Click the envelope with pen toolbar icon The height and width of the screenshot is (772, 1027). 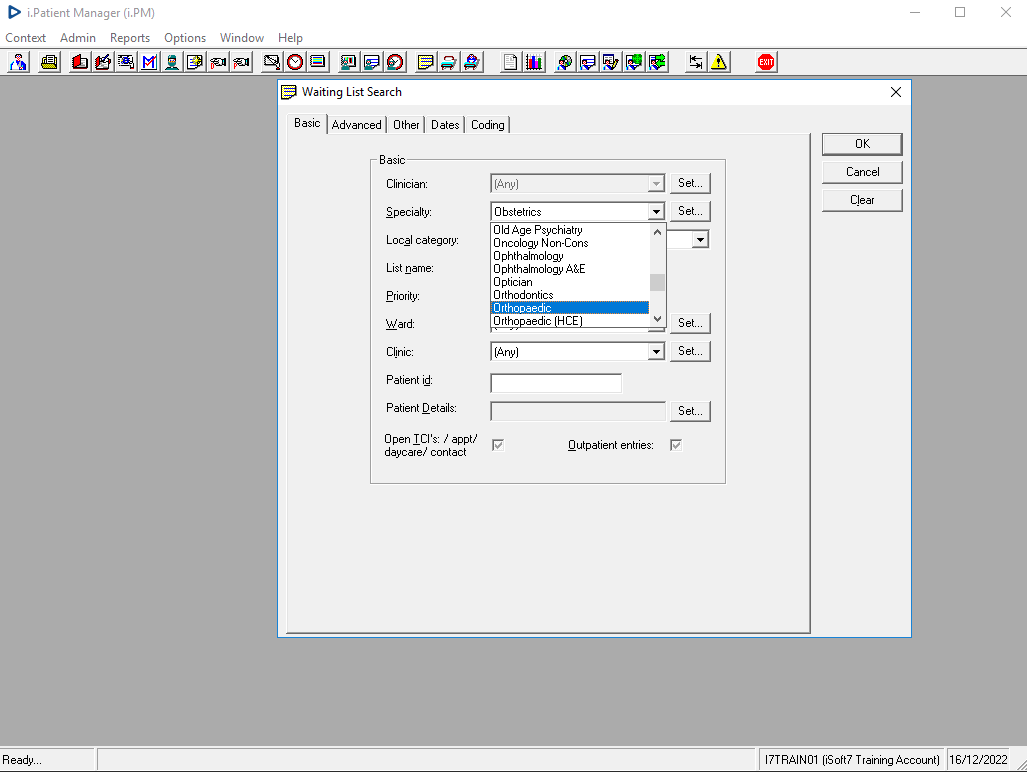[271, 62]
